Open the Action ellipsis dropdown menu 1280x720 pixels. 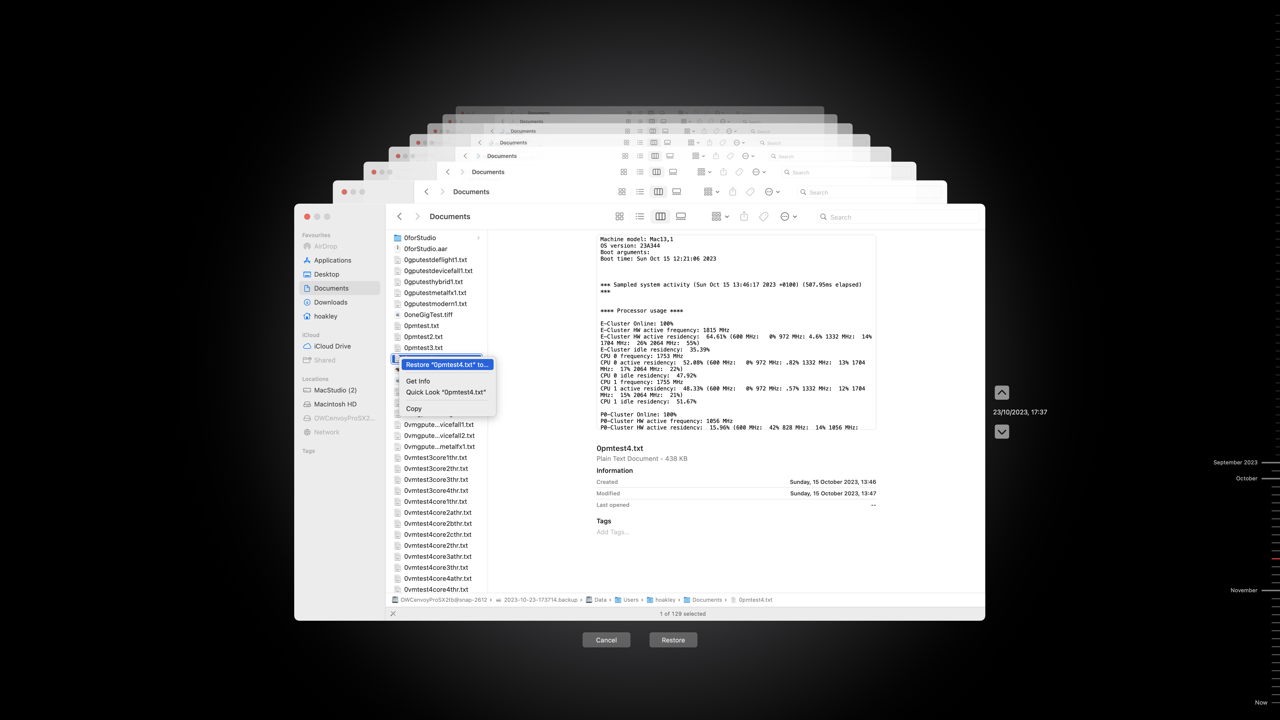[789, 217]
